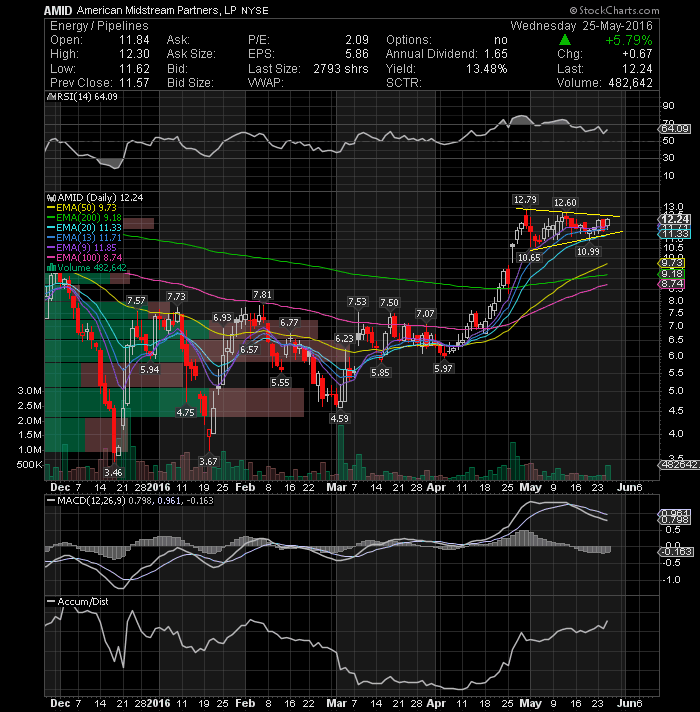Click the 7.81 February high annotation

point(262,295)
